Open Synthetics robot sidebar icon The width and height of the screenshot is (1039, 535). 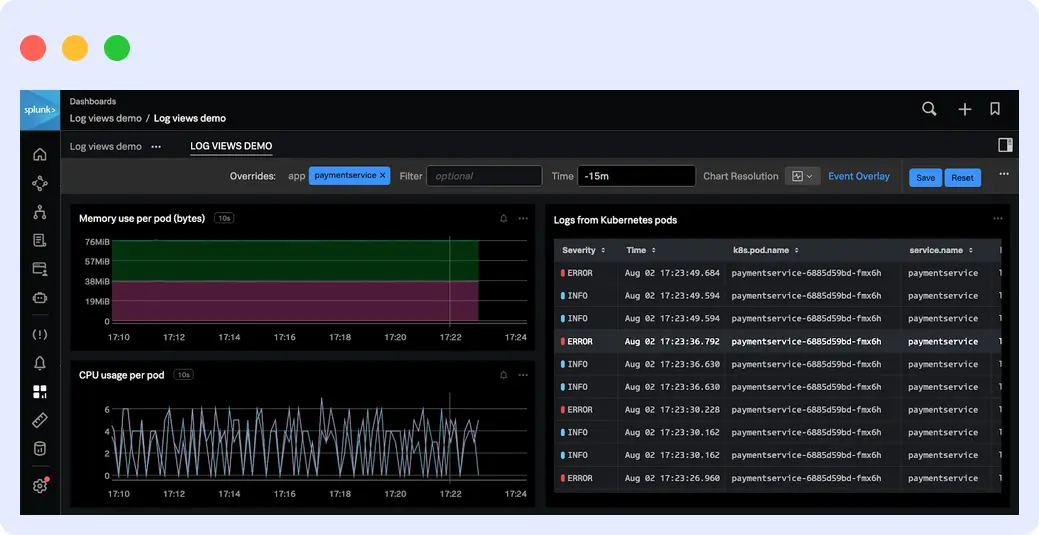[x=40, y=298]
